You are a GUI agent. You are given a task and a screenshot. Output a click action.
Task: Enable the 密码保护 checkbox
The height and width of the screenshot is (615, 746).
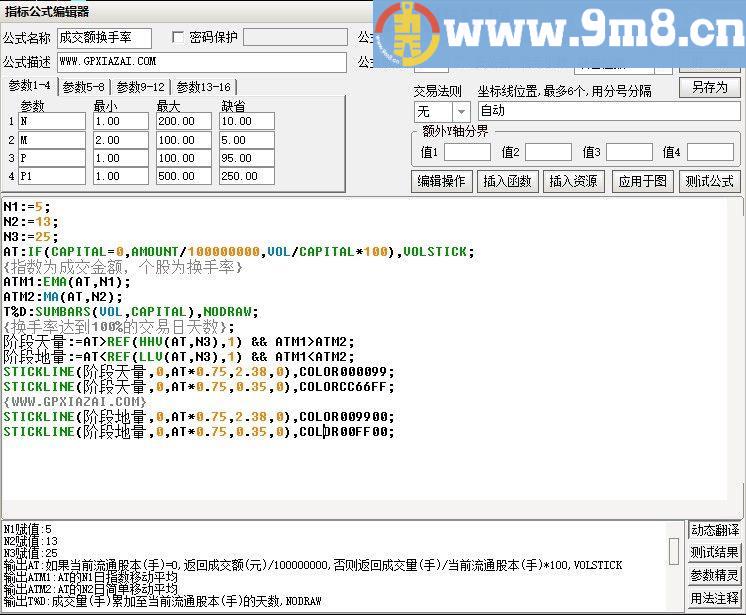coord(179,38)
